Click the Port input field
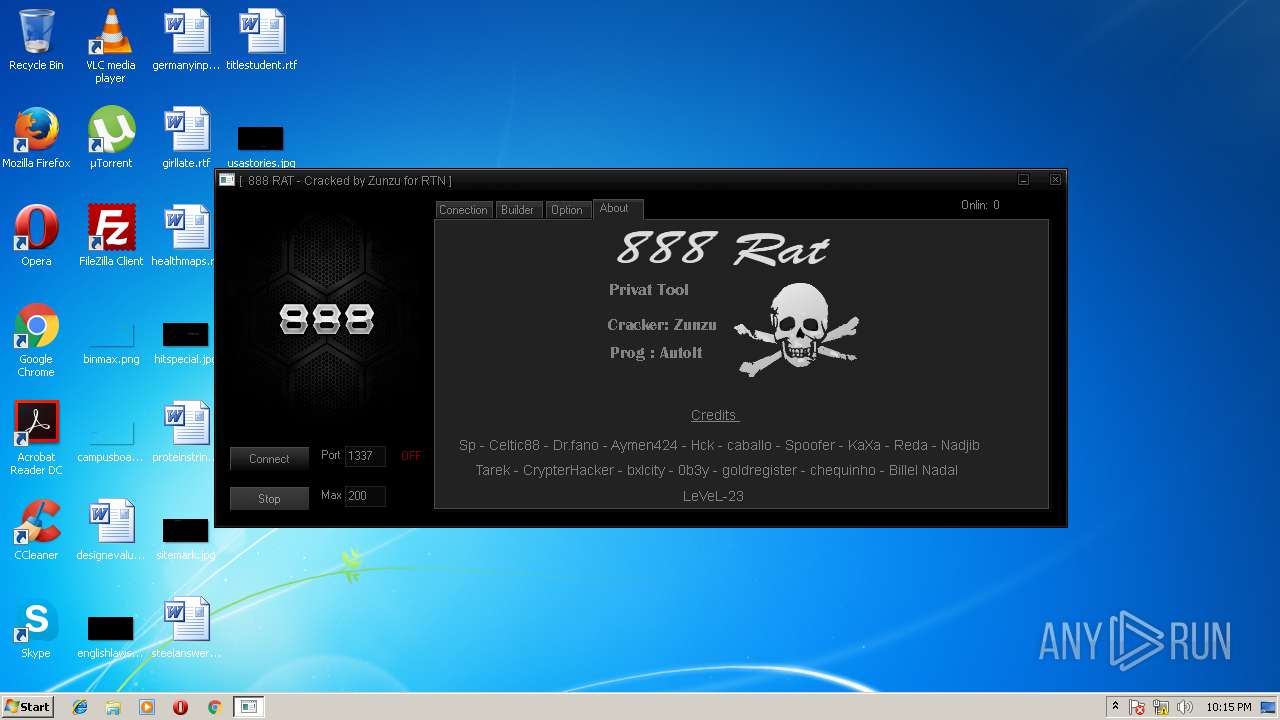The width and height of the screenshot is (1280, 720). [x=365, y=456]
